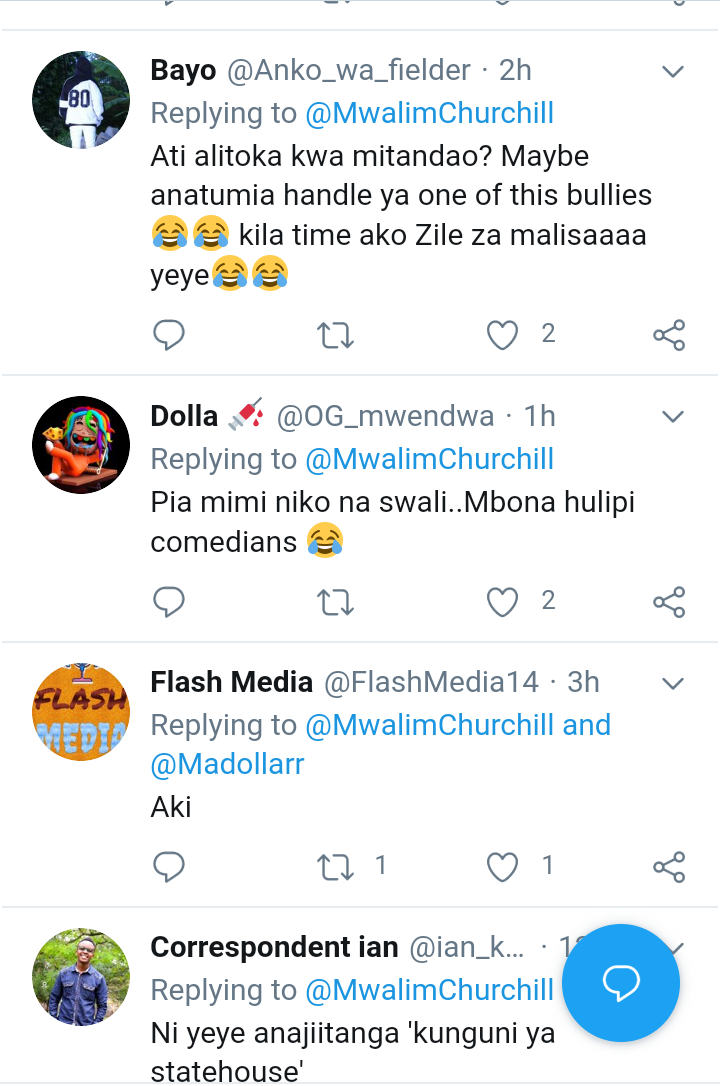
Task: Share Flash Media's tweet
Action: [669, 866]
